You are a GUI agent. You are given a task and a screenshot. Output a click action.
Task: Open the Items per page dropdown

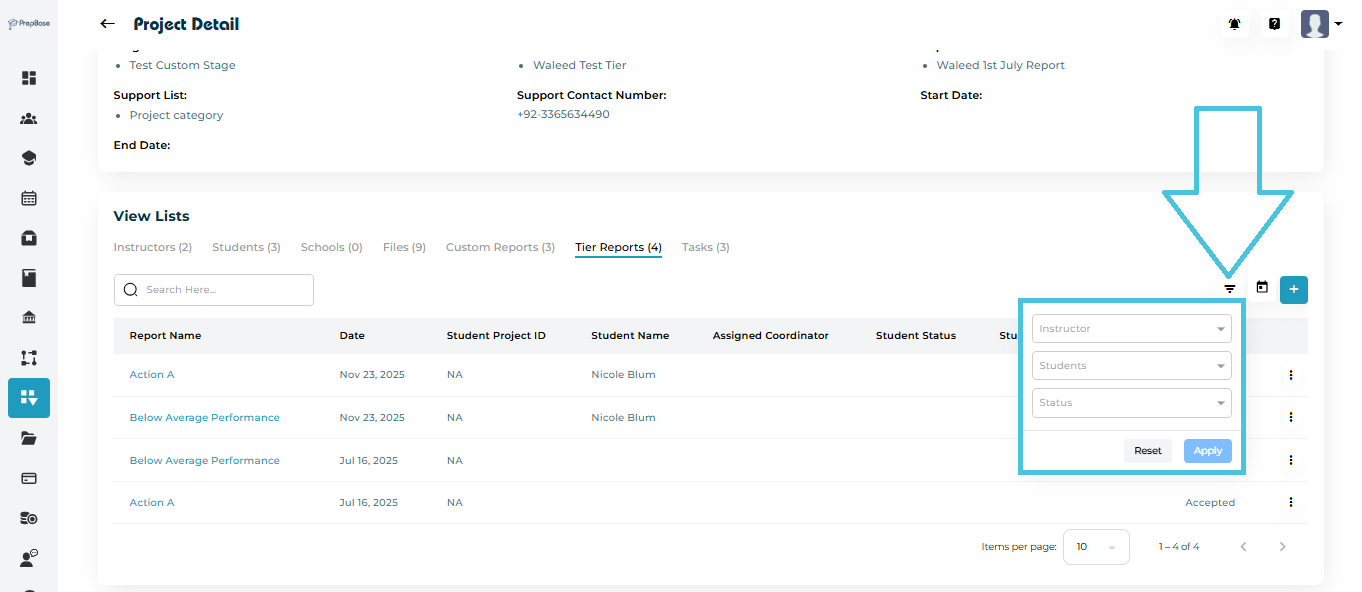click(1095, 547)
